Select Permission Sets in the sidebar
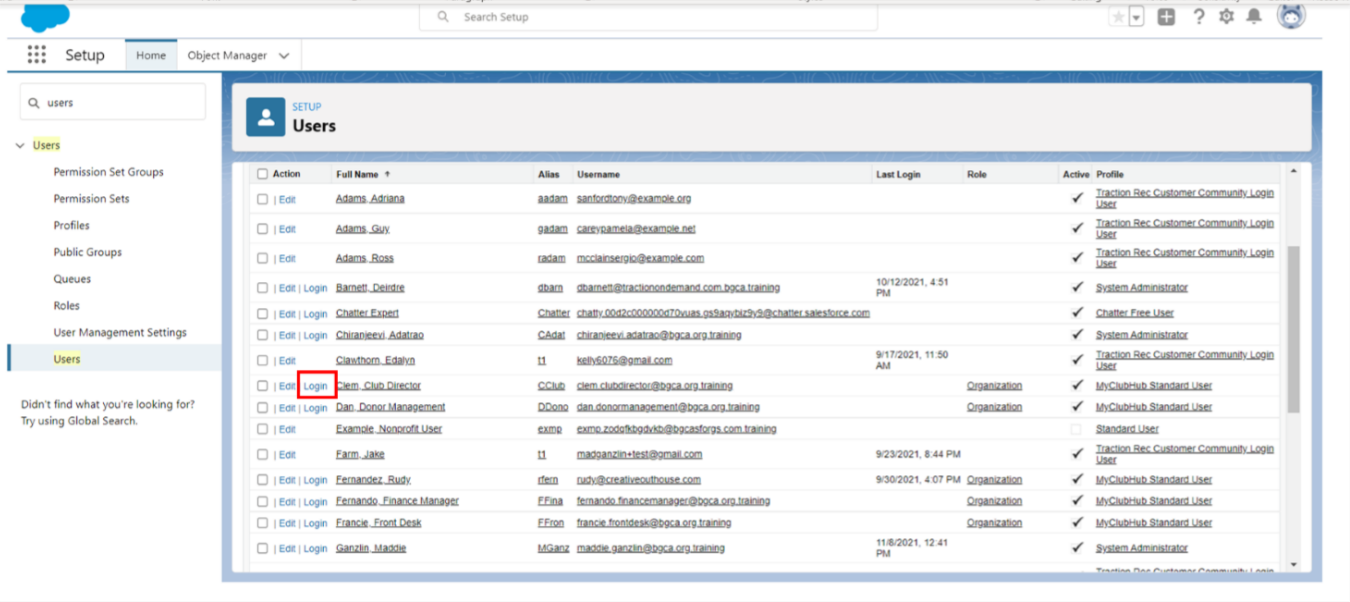 pyautogui.click(x=90, y=198)
